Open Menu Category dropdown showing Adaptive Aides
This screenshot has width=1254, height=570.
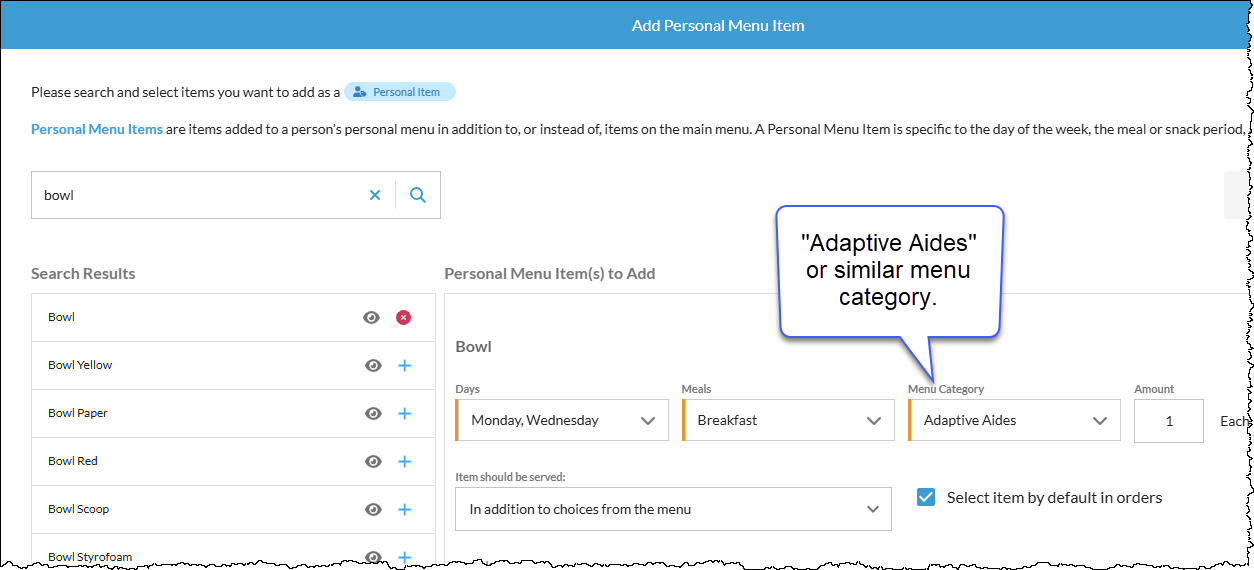(1014, 420)
